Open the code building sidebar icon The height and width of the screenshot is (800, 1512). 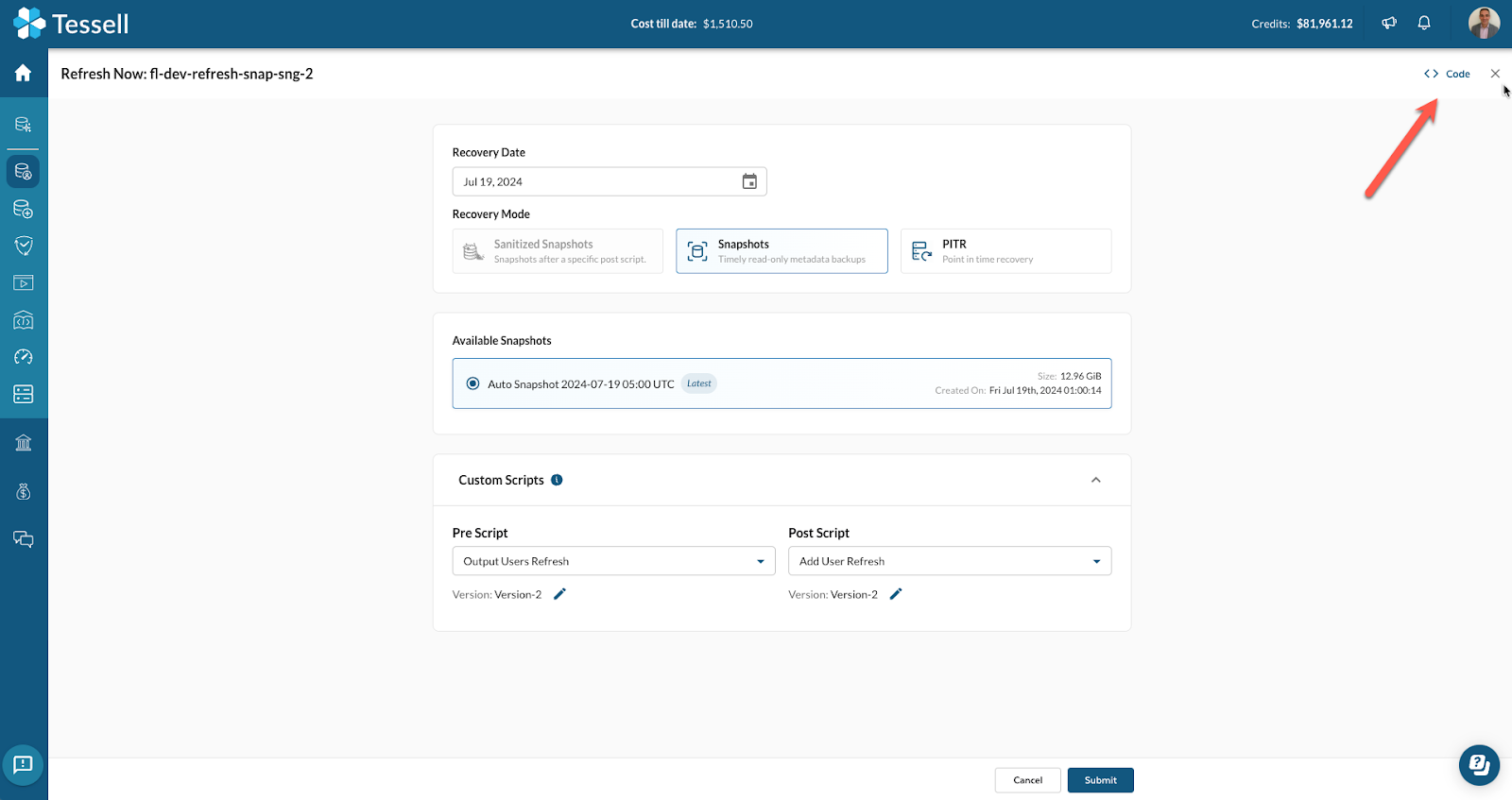[24, 320]
